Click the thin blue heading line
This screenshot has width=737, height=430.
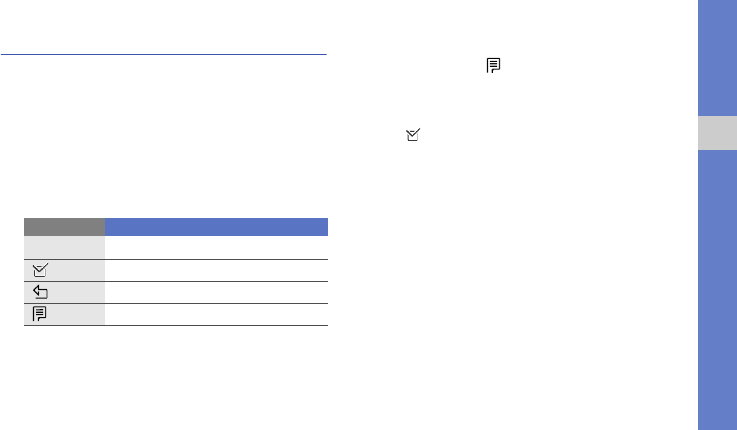point(164,54)
